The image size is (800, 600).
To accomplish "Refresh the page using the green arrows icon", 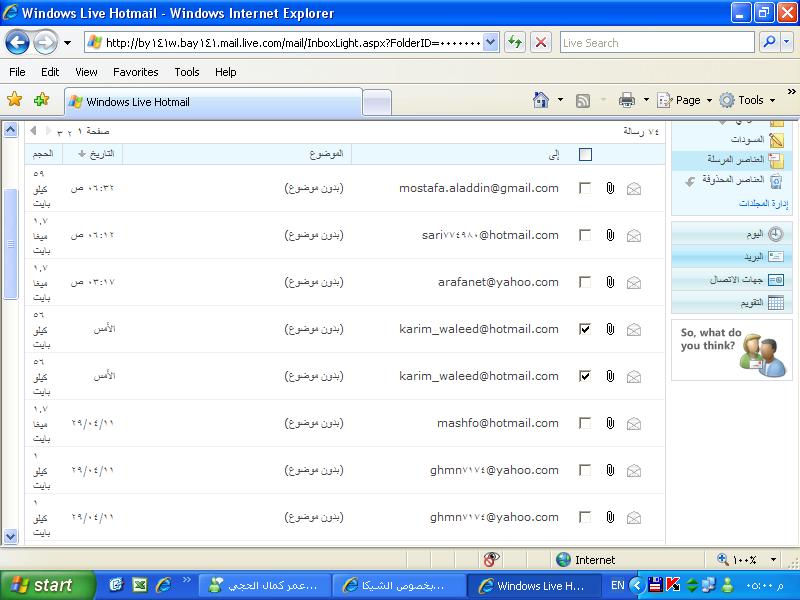I will (x=515, y=42).
